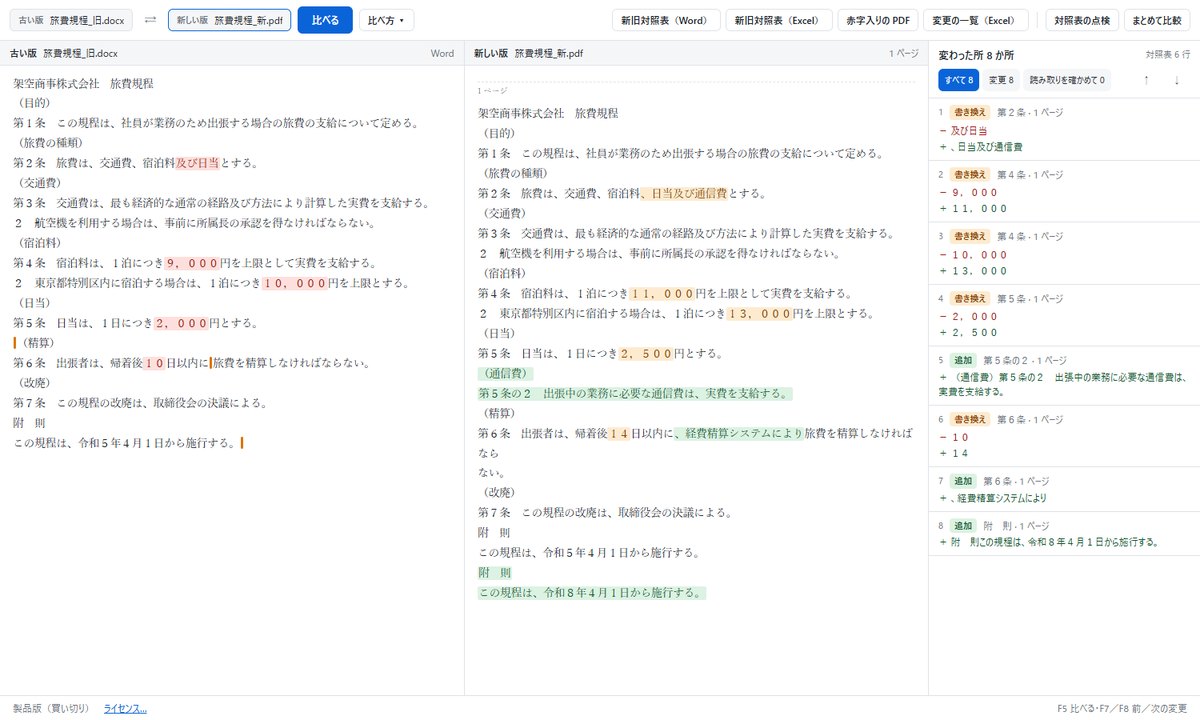Show 変更 8 filter tab
This screenshot has height=720, width=1200.
click(x=1001, y=80)
